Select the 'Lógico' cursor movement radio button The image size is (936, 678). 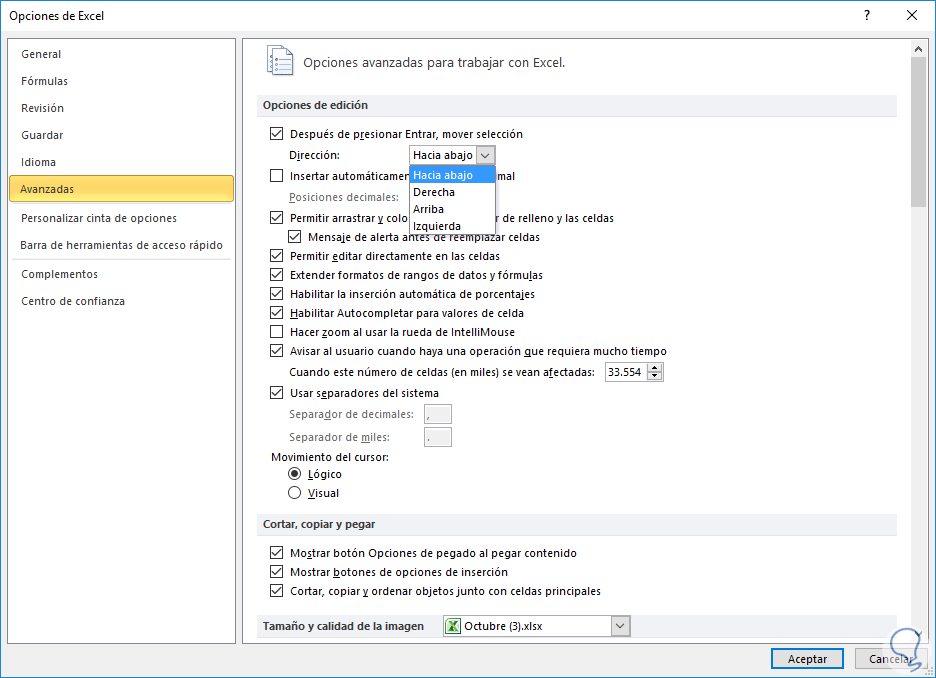click(295, 474)
